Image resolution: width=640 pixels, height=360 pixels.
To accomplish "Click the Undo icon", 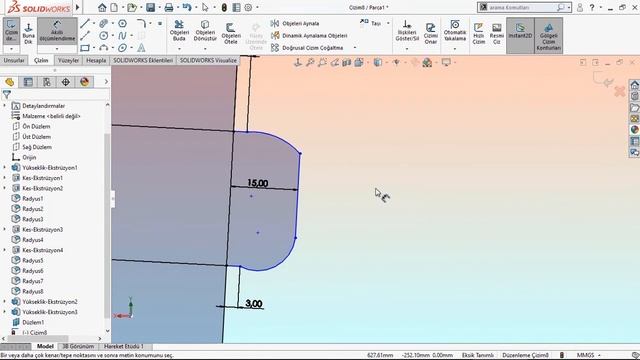I will click(187, 7).
